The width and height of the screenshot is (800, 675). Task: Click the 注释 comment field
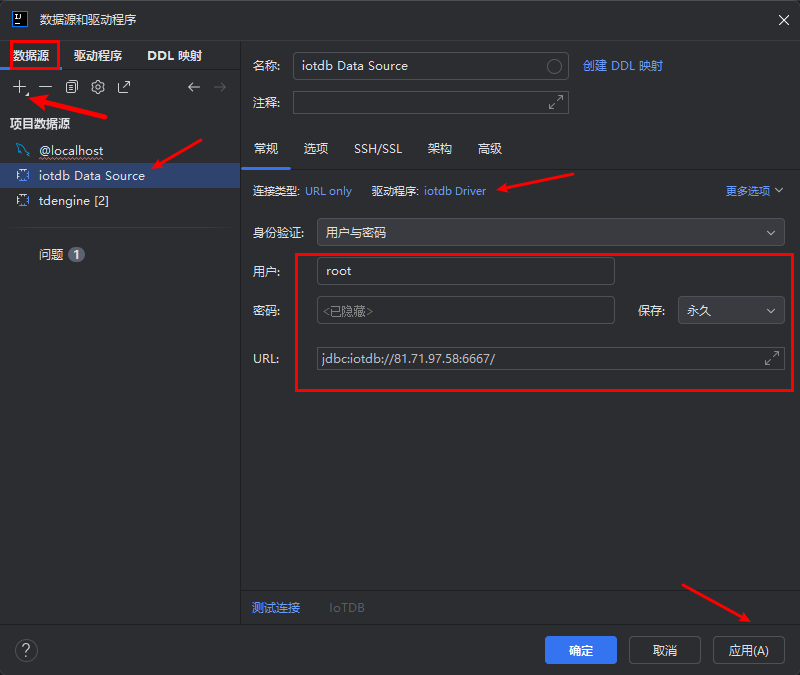click(431, 103)
